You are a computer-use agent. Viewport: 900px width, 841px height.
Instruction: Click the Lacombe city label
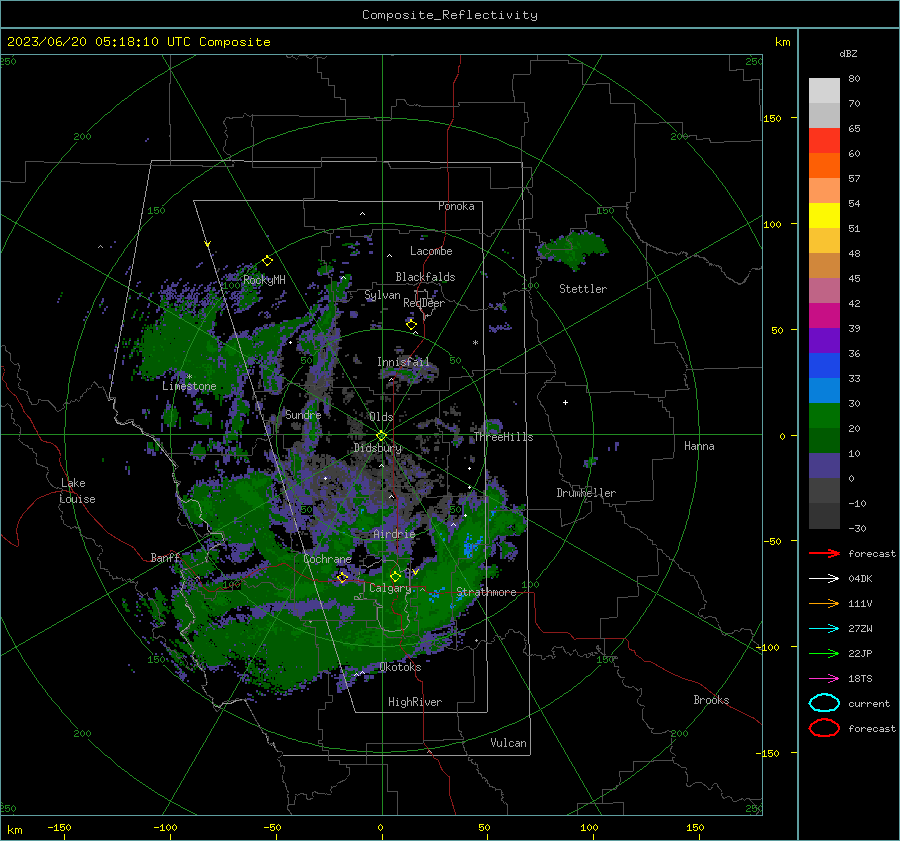point(431,251)
